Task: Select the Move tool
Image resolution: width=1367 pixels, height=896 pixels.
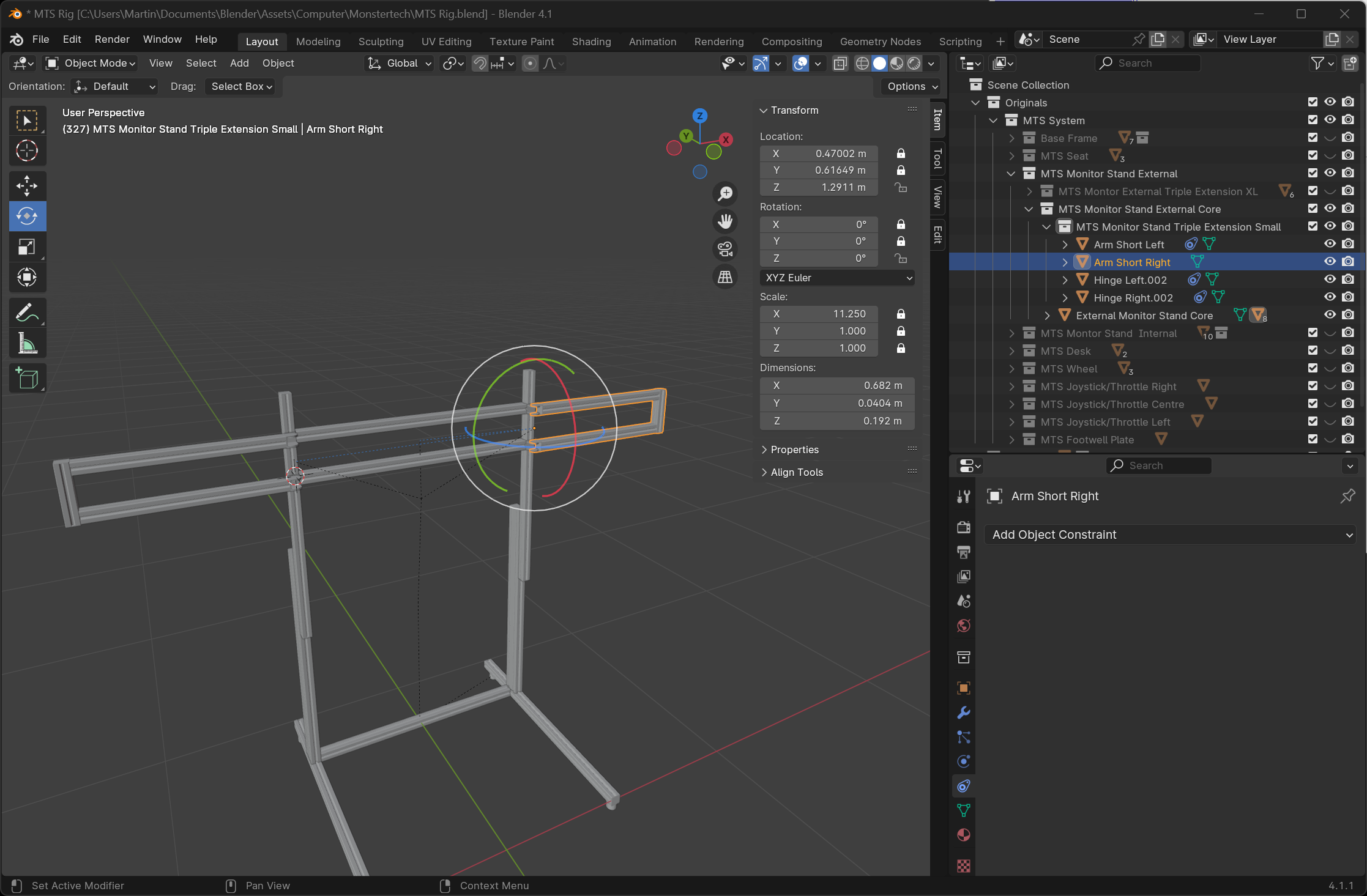Action: tap(27, 186)
